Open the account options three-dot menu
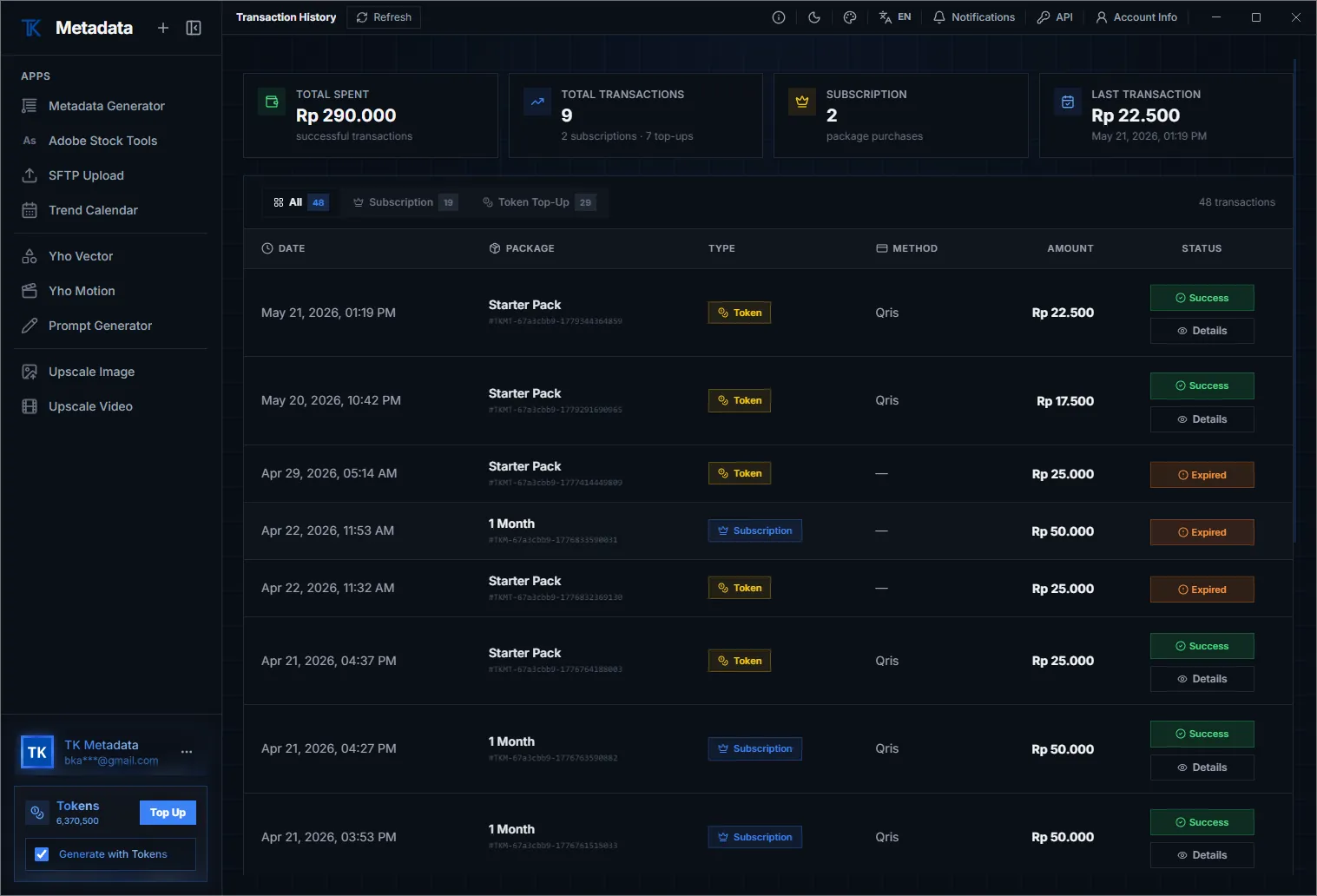This screenshot has height=896, width=1317. point(187,752)
